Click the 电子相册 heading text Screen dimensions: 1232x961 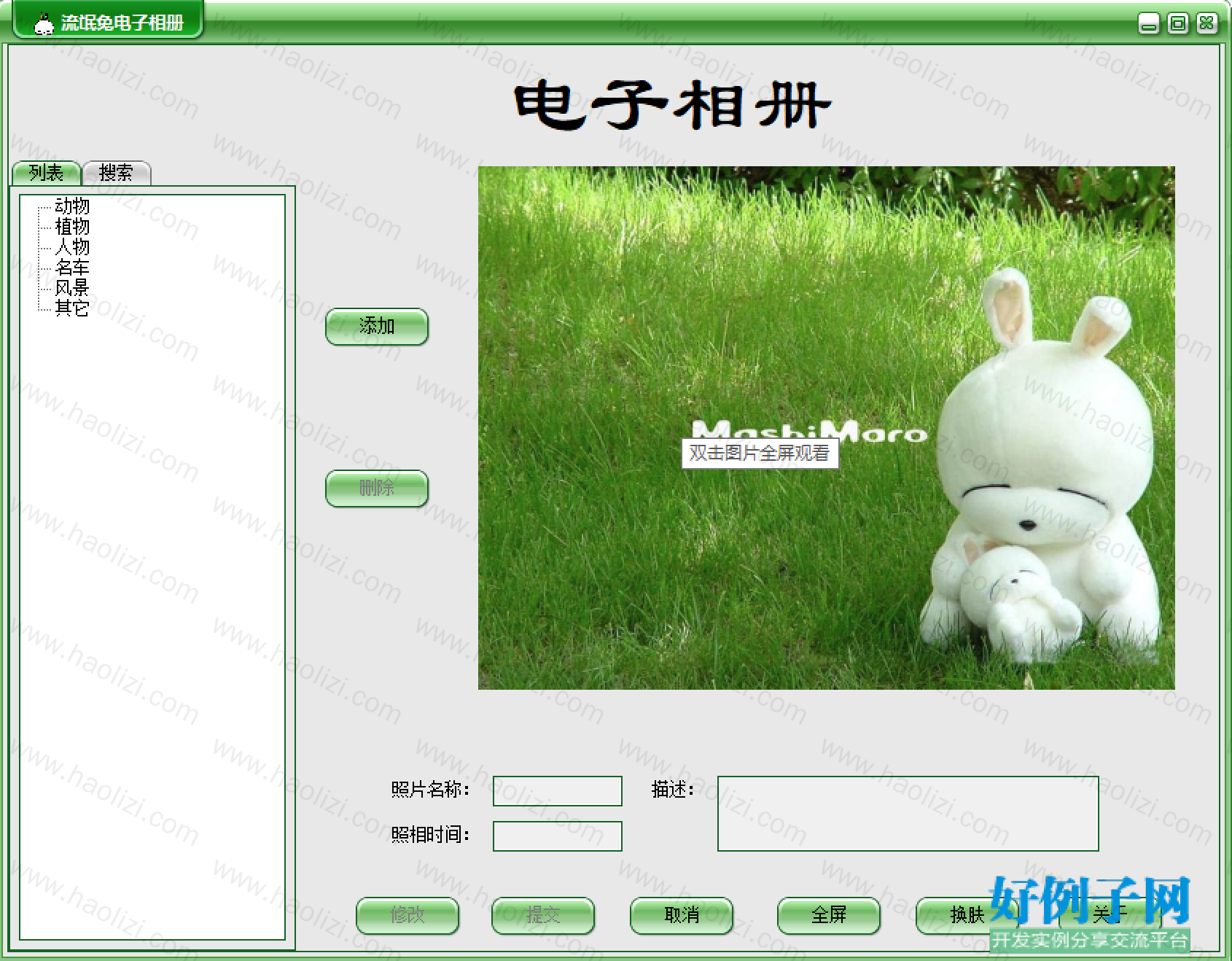tap(672, 106)
